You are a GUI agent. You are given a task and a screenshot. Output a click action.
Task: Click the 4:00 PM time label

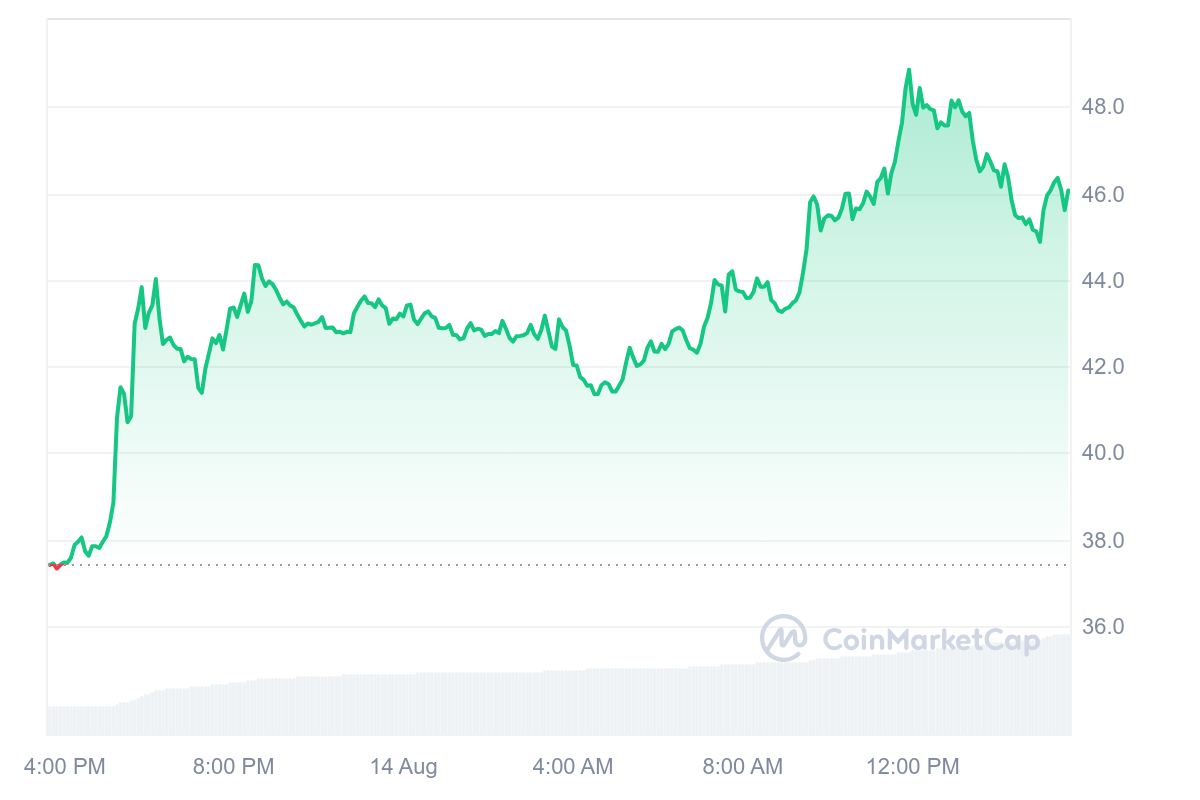[62, 767]
